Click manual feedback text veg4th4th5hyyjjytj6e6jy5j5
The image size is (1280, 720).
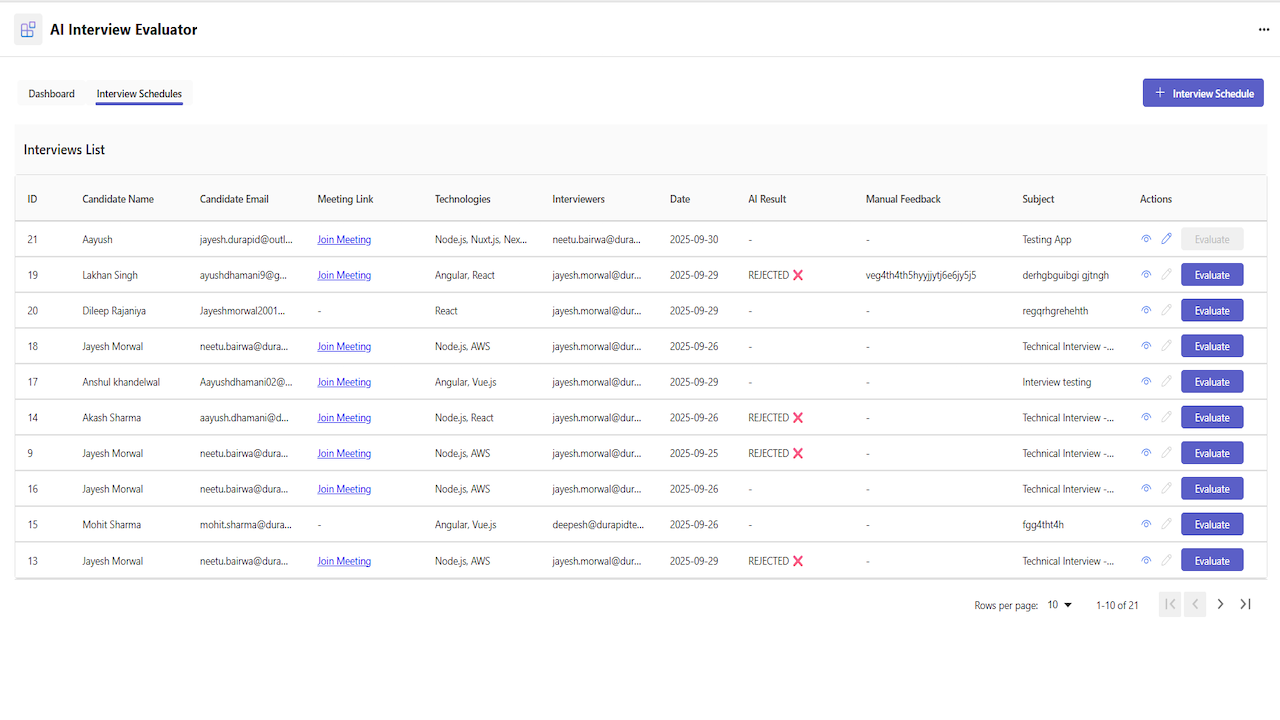coord(921,275)
